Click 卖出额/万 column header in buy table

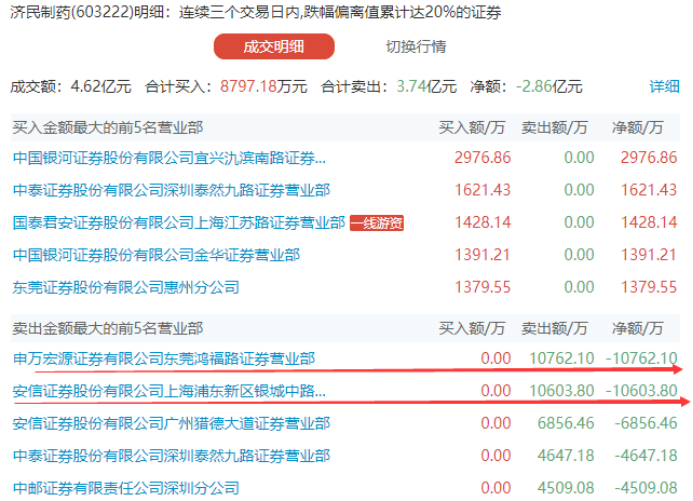tap(554, 128)
